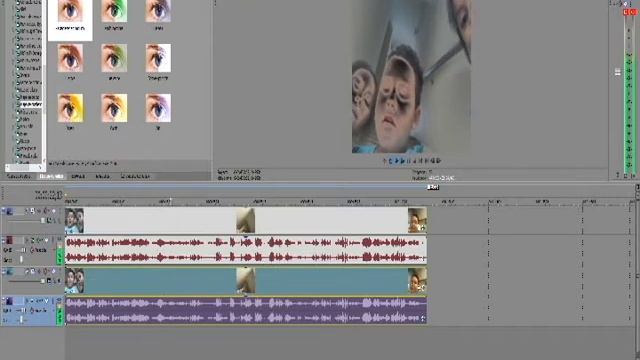This screenshot has width=640, height=360.
Task: Adjust the purple audio track pan slider
Action: click(x=22, y=319)
